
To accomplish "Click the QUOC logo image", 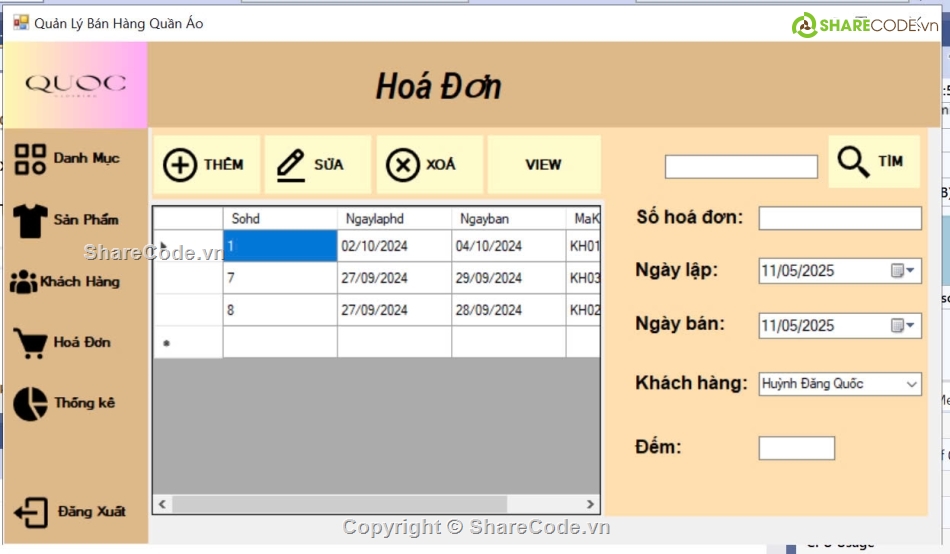I will point(76,85).
